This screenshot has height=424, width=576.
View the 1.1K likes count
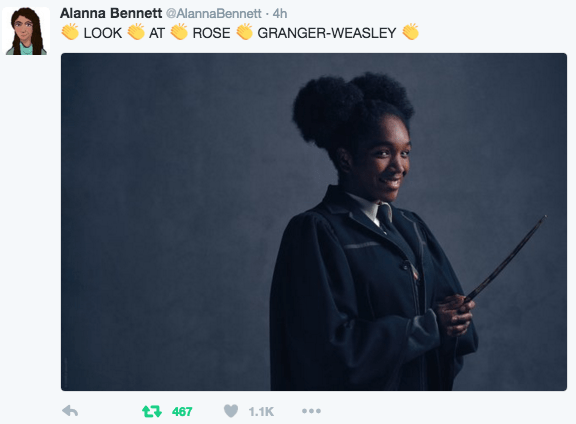(x=261, y=412)
